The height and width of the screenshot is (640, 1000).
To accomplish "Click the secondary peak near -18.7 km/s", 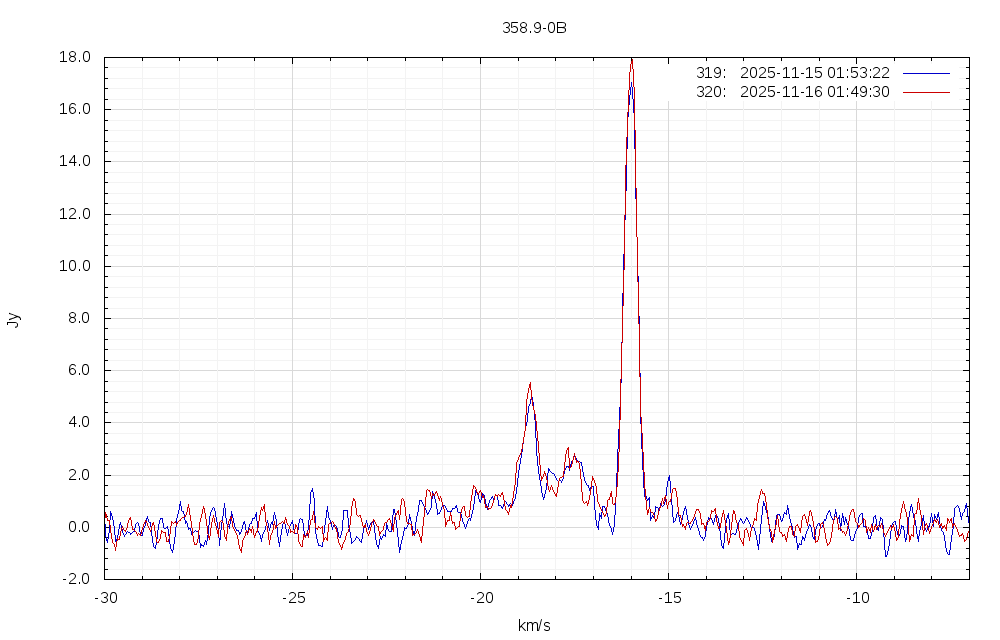I will pos(530,384).
